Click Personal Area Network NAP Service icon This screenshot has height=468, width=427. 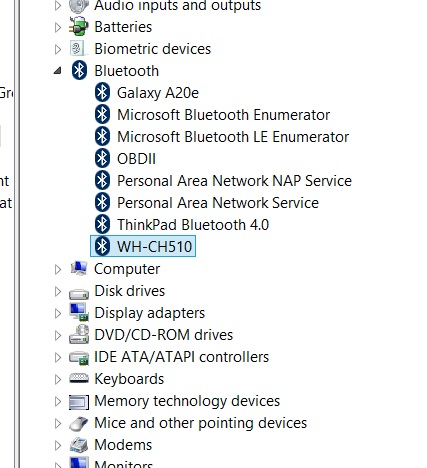pos(102,181)
